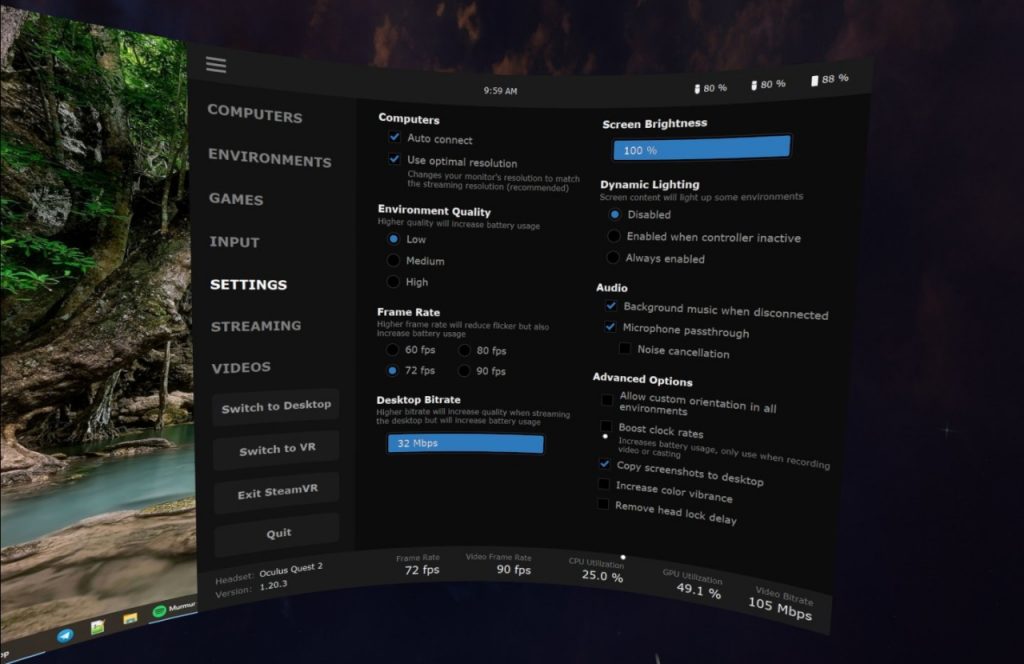
Task: Go to the ENVIRONMENTS section
Action: pos(270,157)
